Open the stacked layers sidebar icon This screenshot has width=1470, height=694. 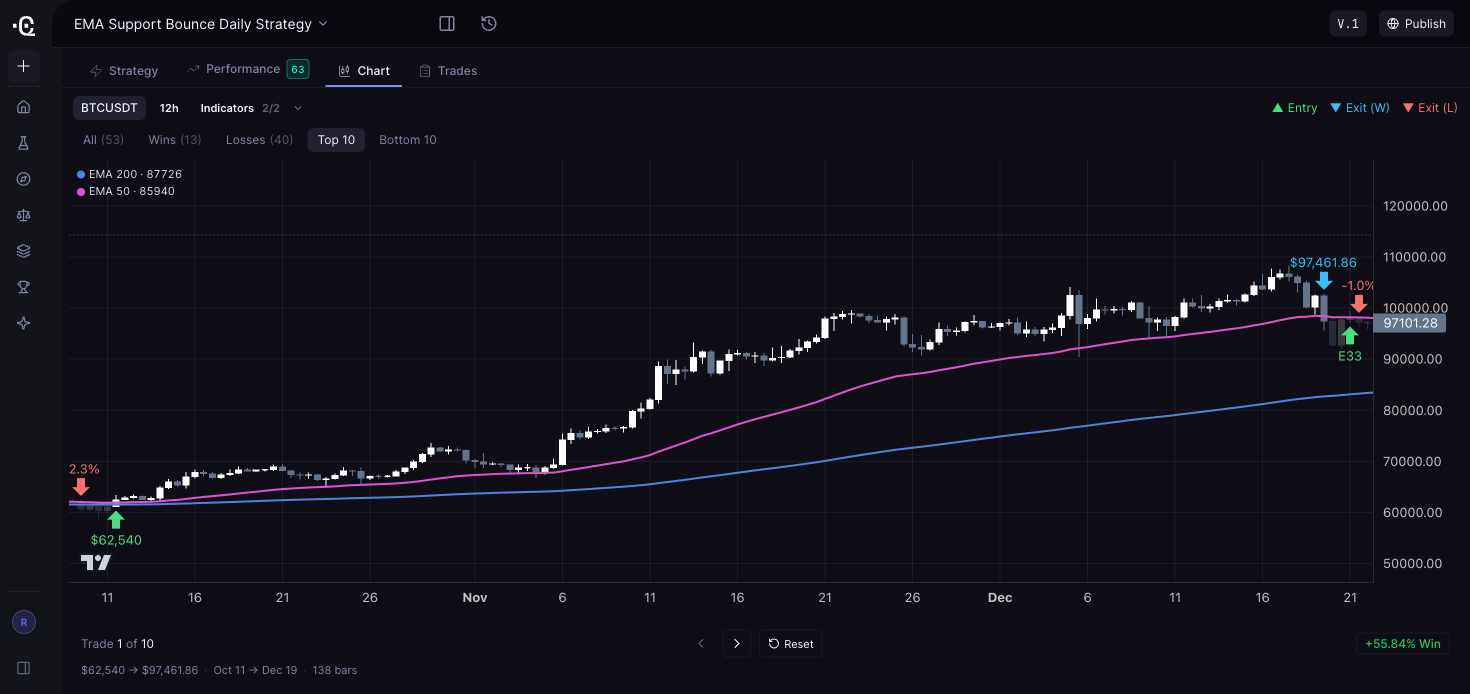(x=24, y=251)
